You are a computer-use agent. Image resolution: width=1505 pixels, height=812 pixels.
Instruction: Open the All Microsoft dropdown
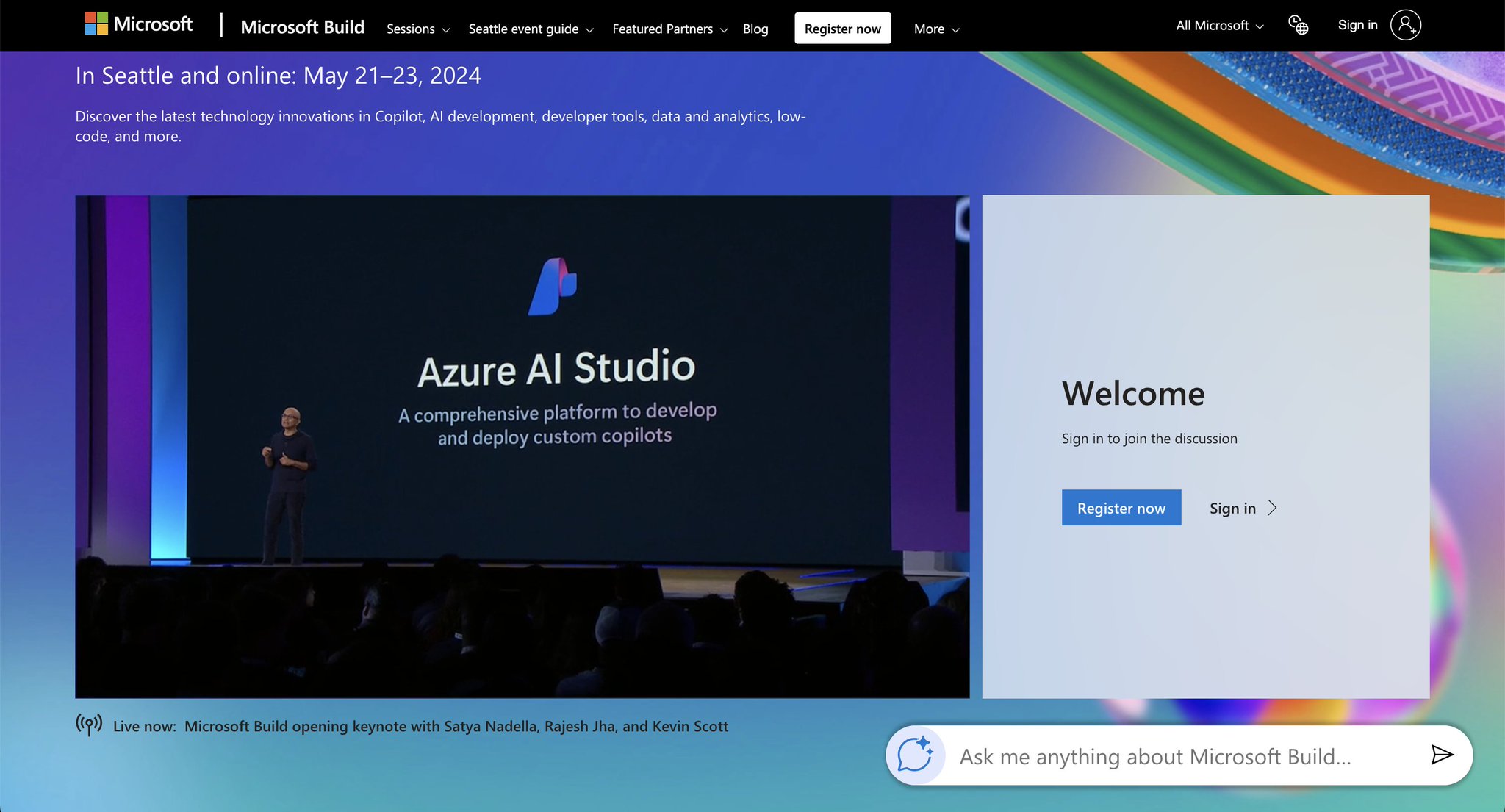(1220, 26)
